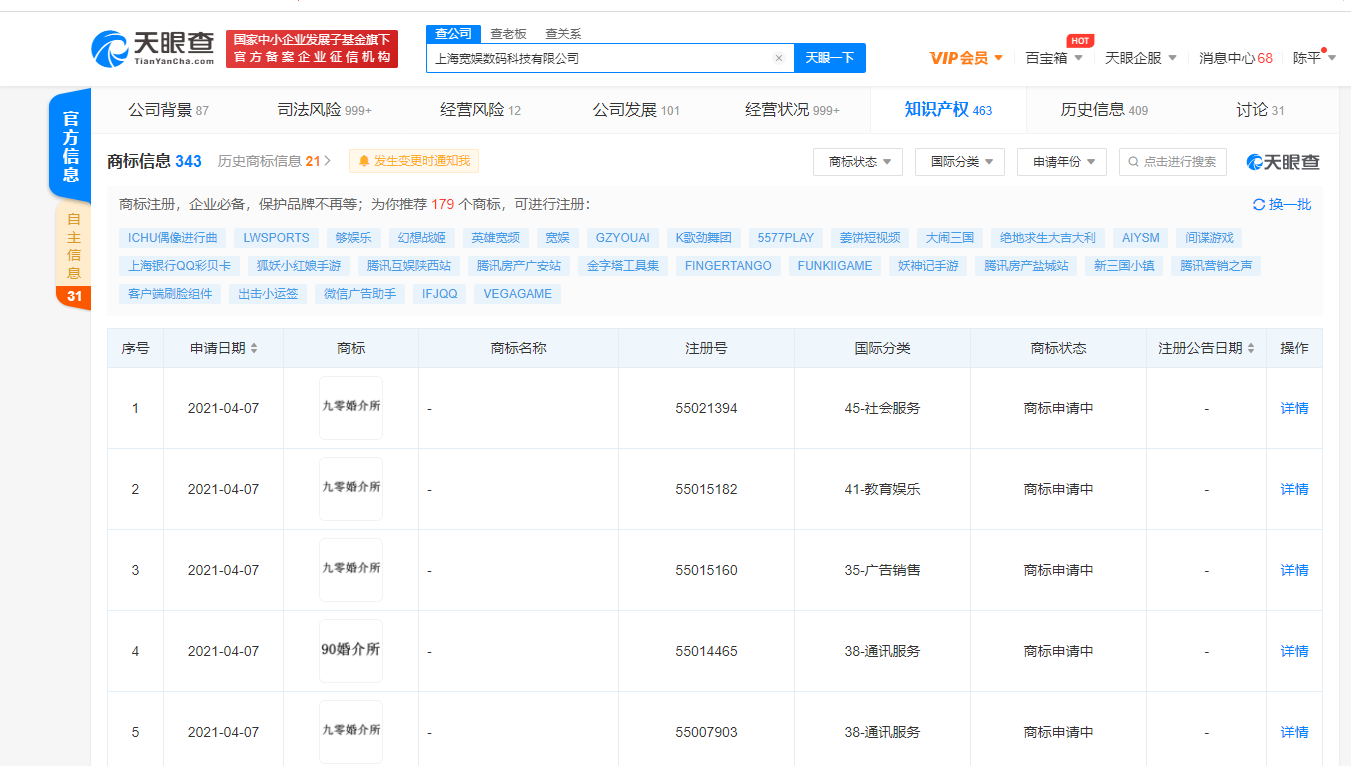The image size is (1351, 766).
Task: Select the 5577PLAY trademark tag
Action: [x=785, y=238]
